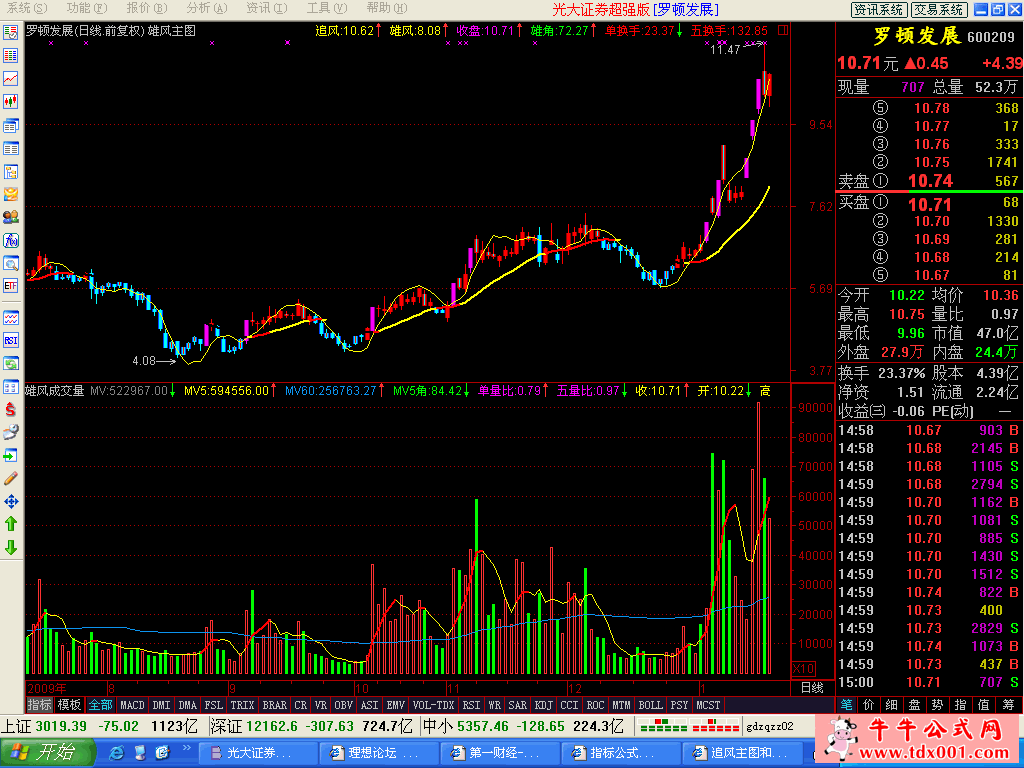Viewport: 1024px width, 768px height.
Task: Click the small red square icon above chart
Action: (783, 30)
